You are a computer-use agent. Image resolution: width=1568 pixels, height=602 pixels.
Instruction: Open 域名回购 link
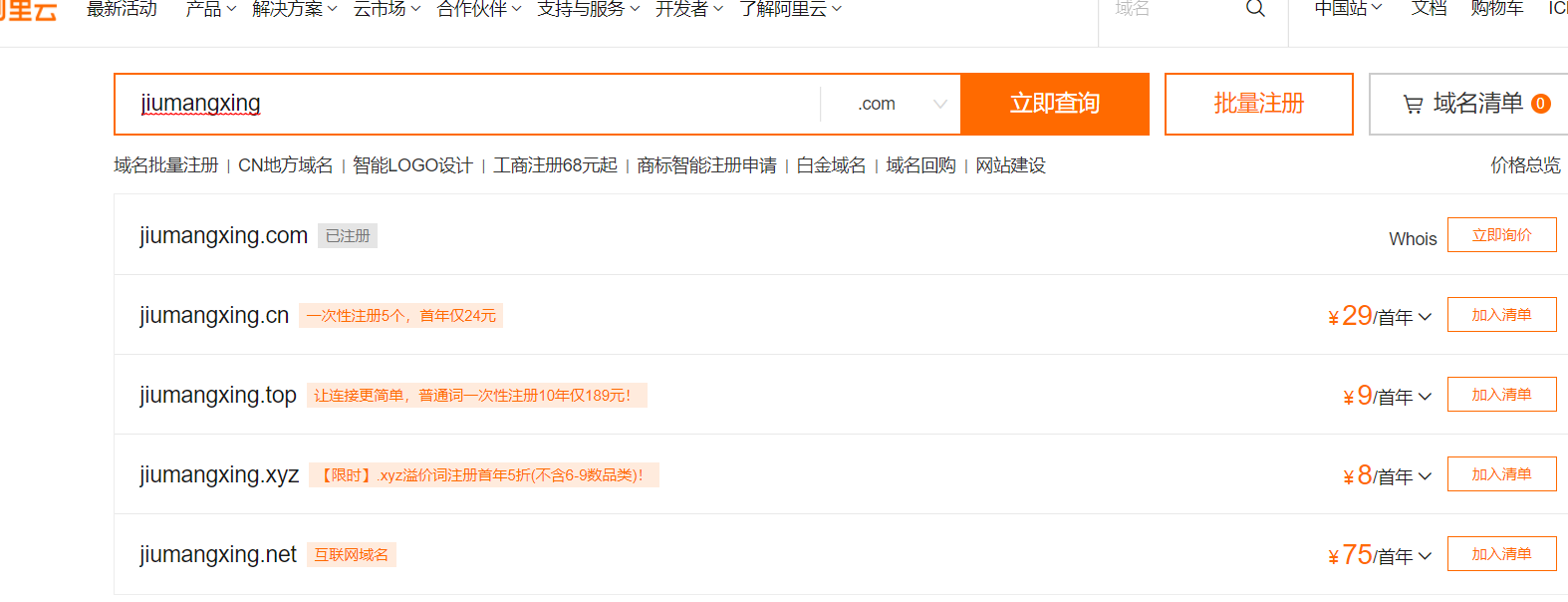(x=921, y=165)
